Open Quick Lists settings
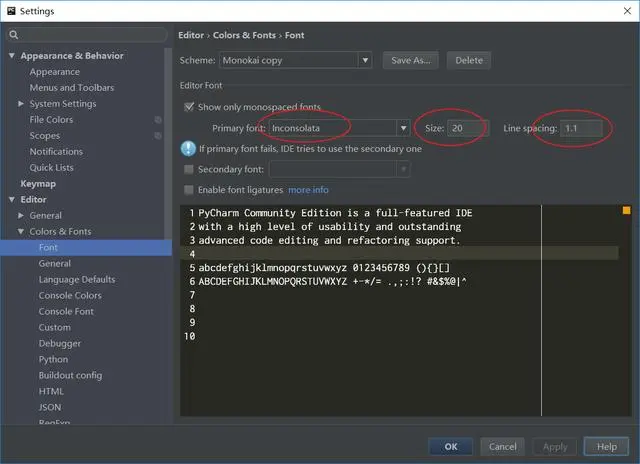This screenshot has width=640, height=464. coord(51,167)
